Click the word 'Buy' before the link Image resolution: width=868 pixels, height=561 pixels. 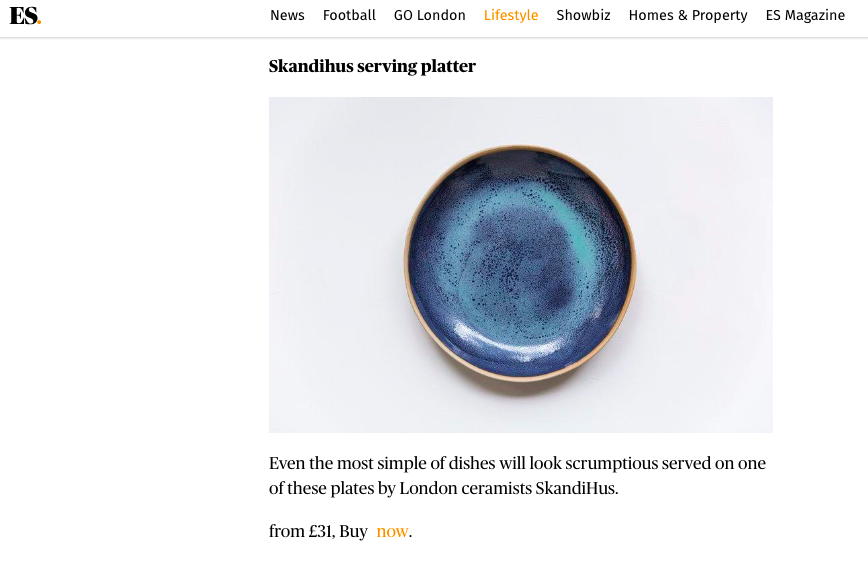[353, 531]
